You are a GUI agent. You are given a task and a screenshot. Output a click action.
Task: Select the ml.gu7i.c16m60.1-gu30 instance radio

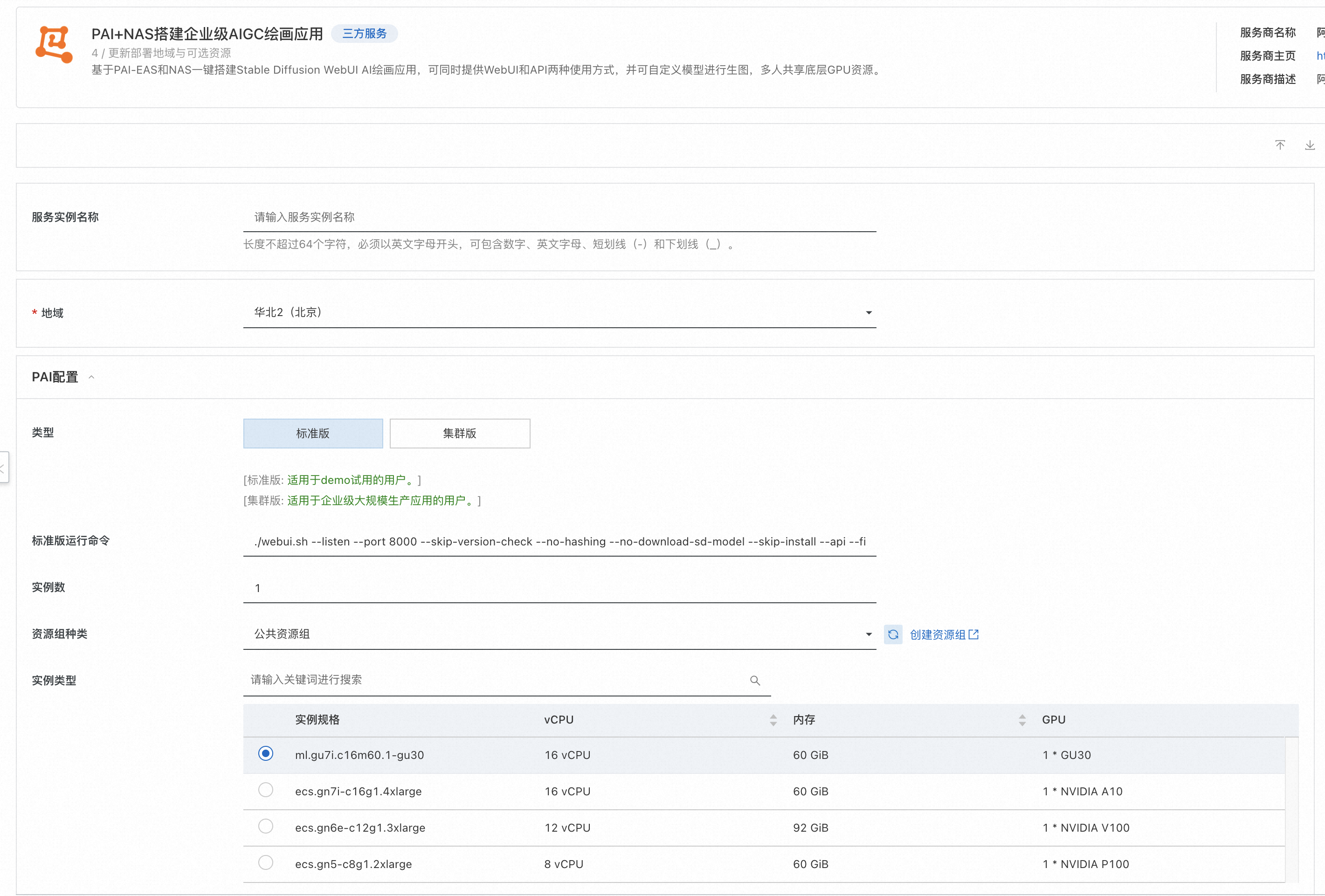(x=266, y=753)
